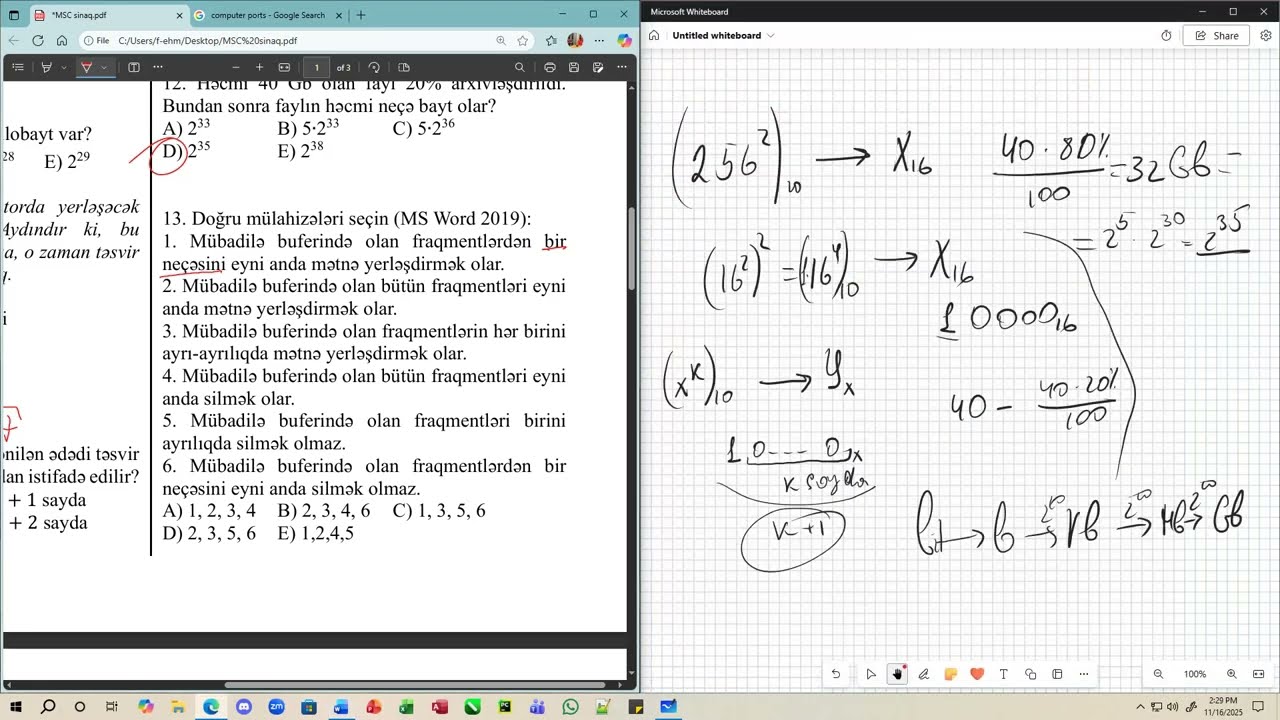Open more PDF toolbar options on right
1280x720 pixels.
(x=623, y=67)
